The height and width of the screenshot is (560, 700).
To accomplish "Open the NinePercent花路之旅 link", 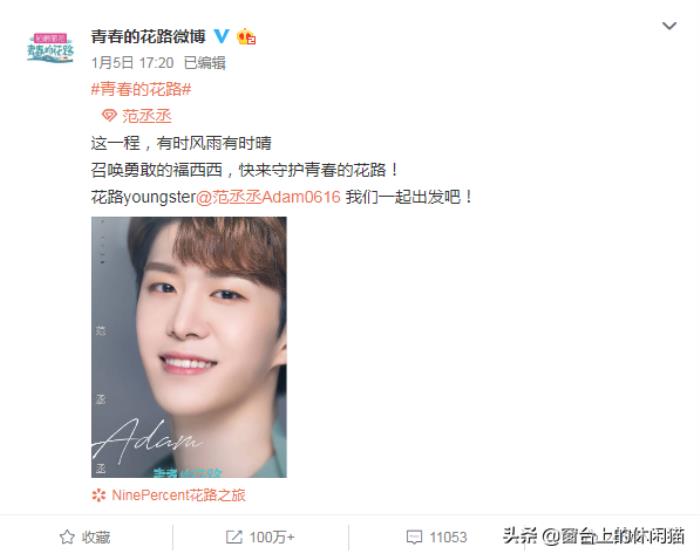I will point(178,495).
